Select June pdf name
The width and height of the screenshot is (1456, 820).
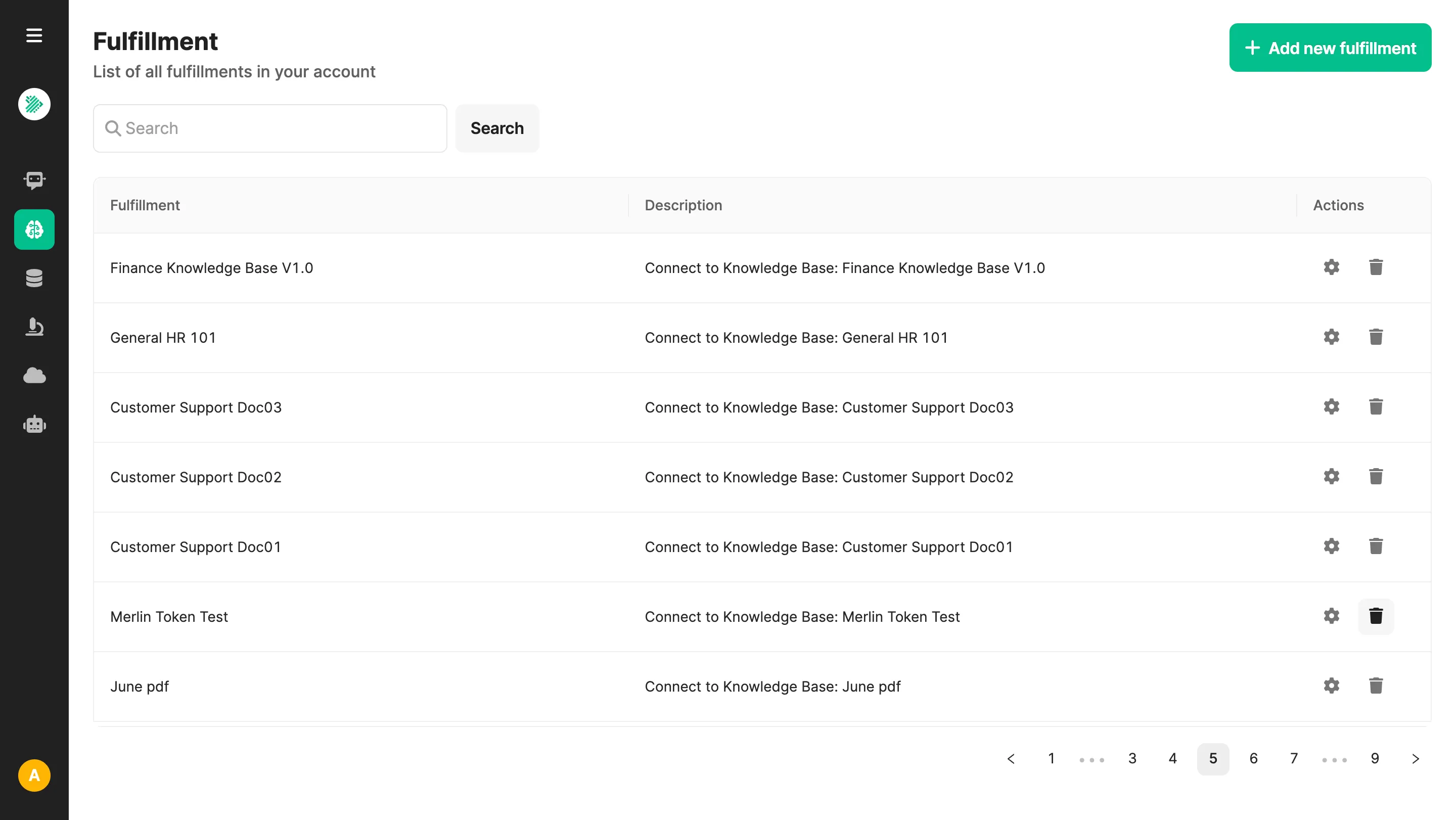tap(140, 687)
